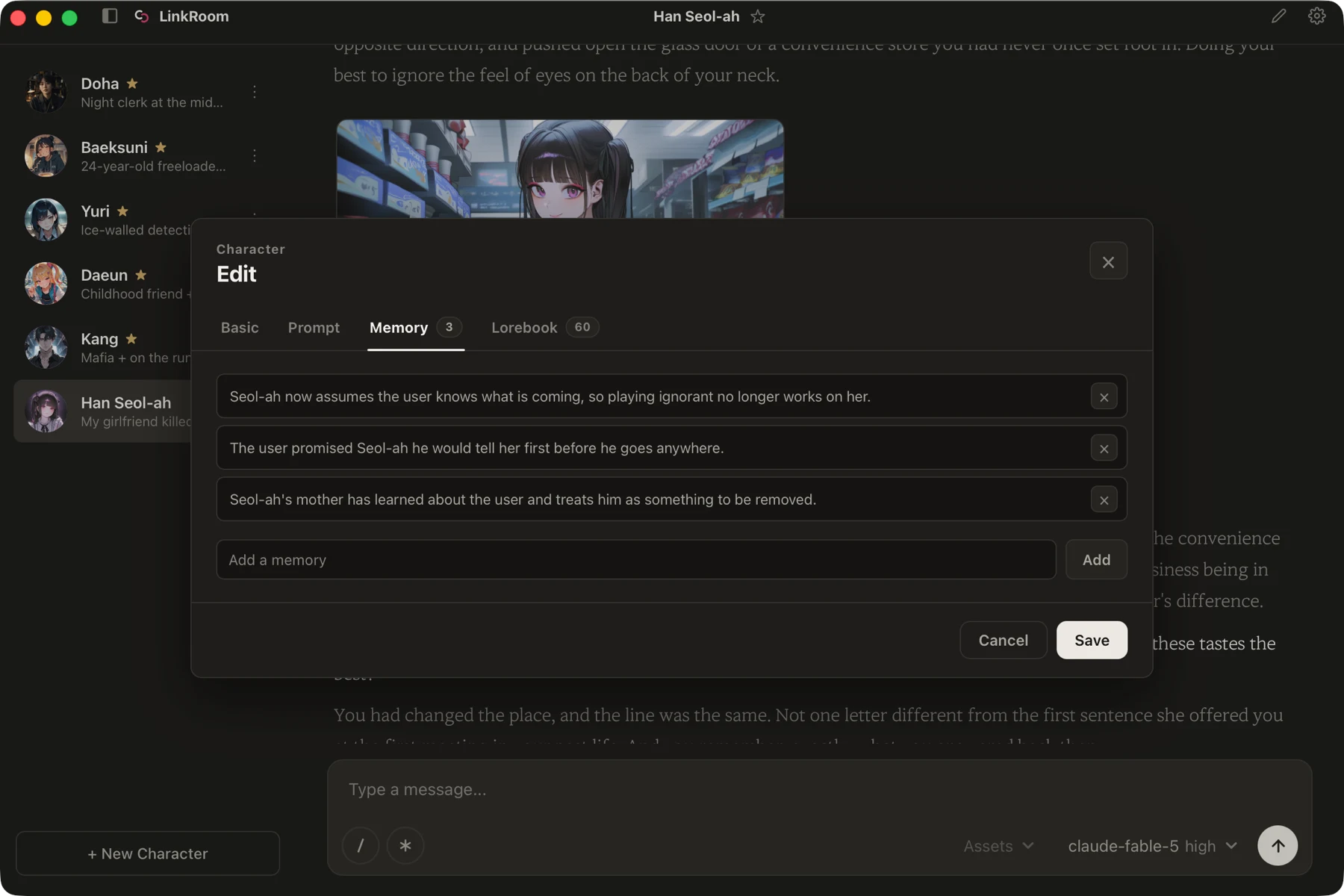The image size is (1344, 896).
Task: Click the asterisk action button
Action: 405,846
